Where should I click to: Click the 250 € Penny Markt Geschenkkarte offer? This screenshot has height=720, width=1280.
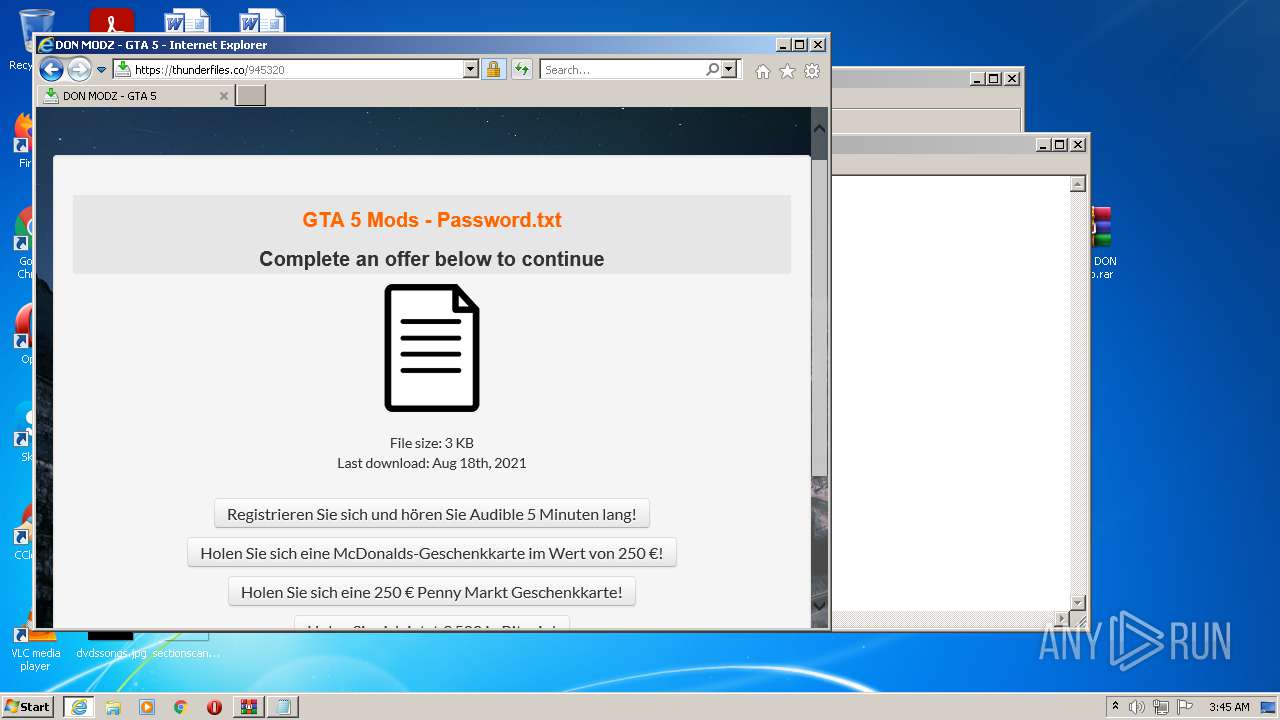tap(432, 592)
